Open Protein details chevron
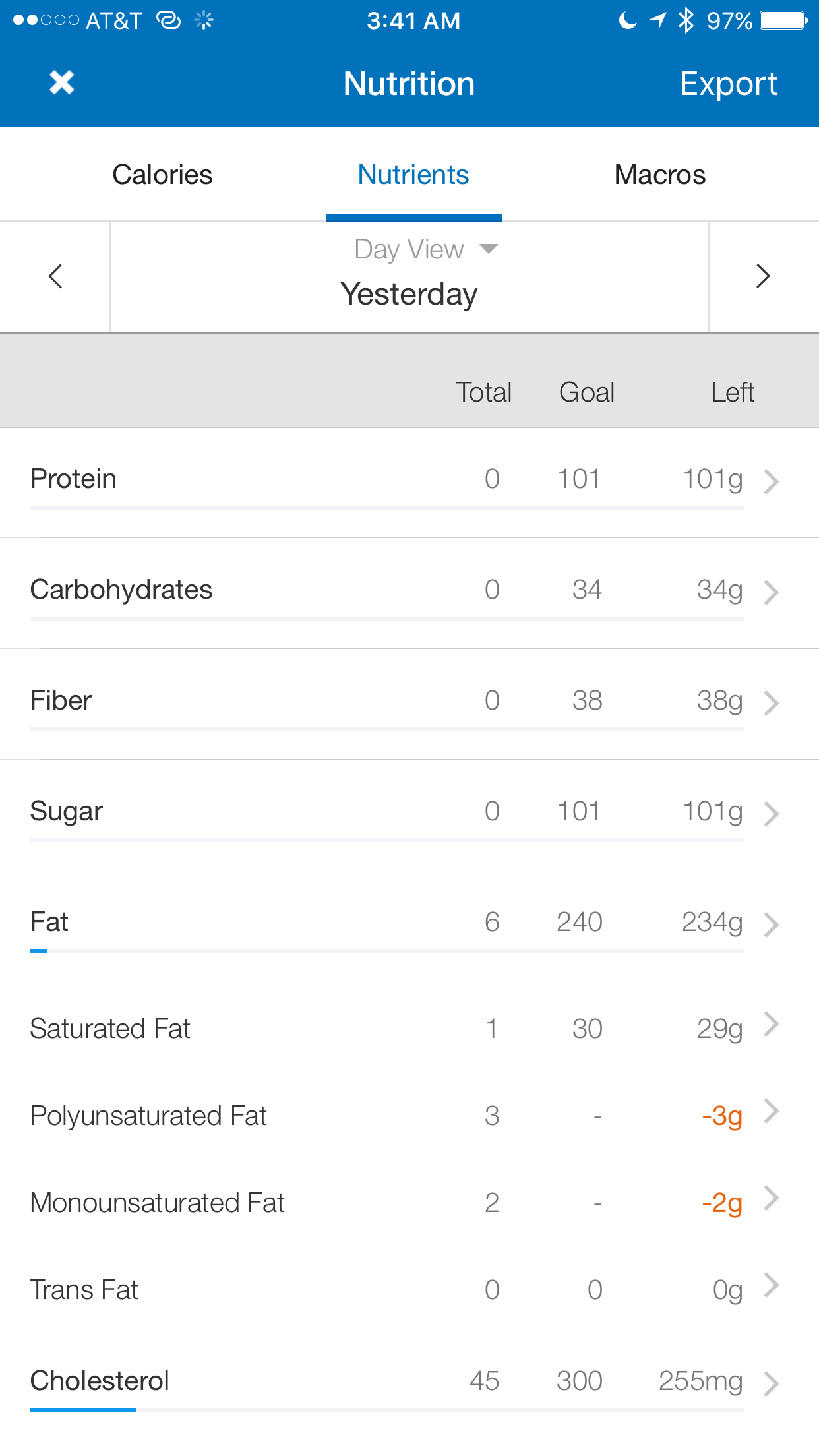The width and height of the screenshot is (819, 1456). [772, 481]
